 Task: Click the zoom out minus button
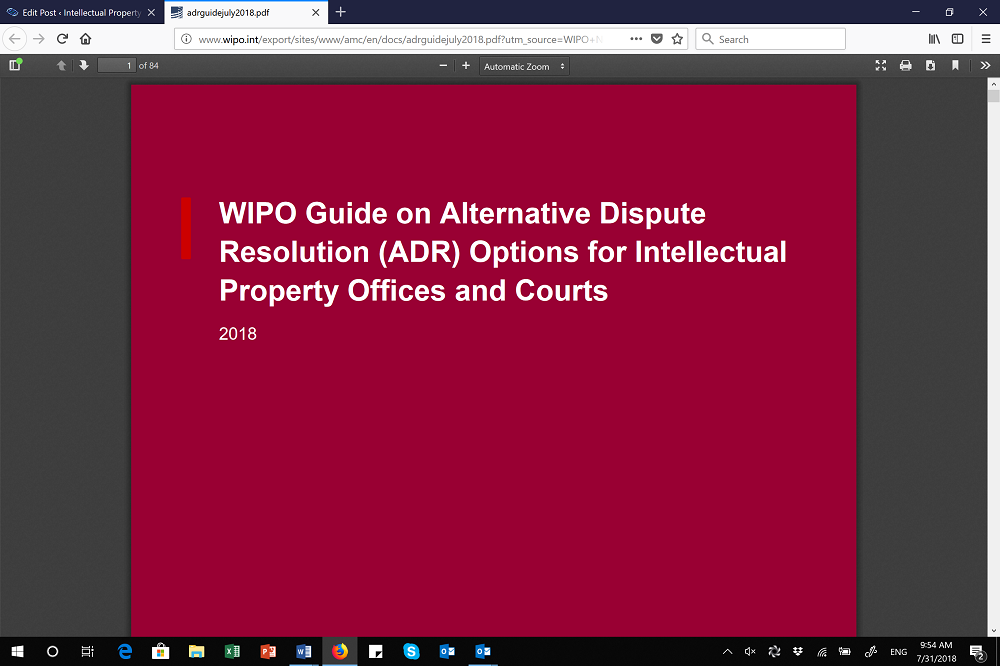pyautogui.click(x=443, y=66)
